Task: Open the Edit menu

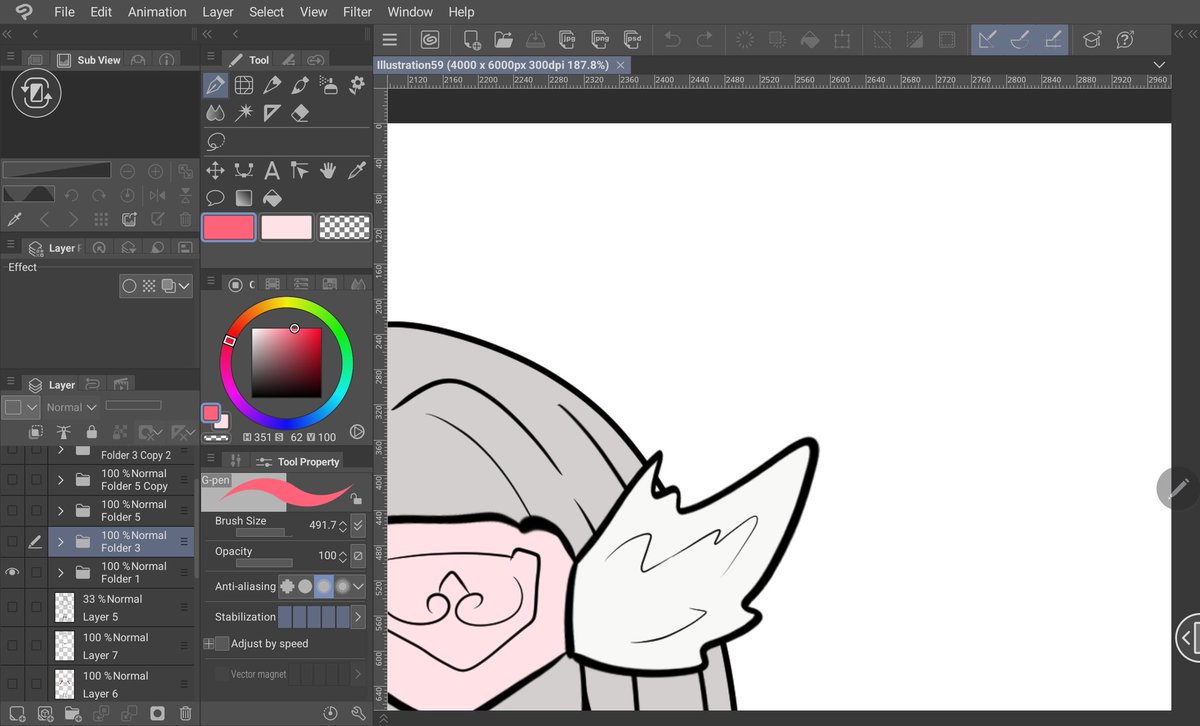Action: (101, 12)
